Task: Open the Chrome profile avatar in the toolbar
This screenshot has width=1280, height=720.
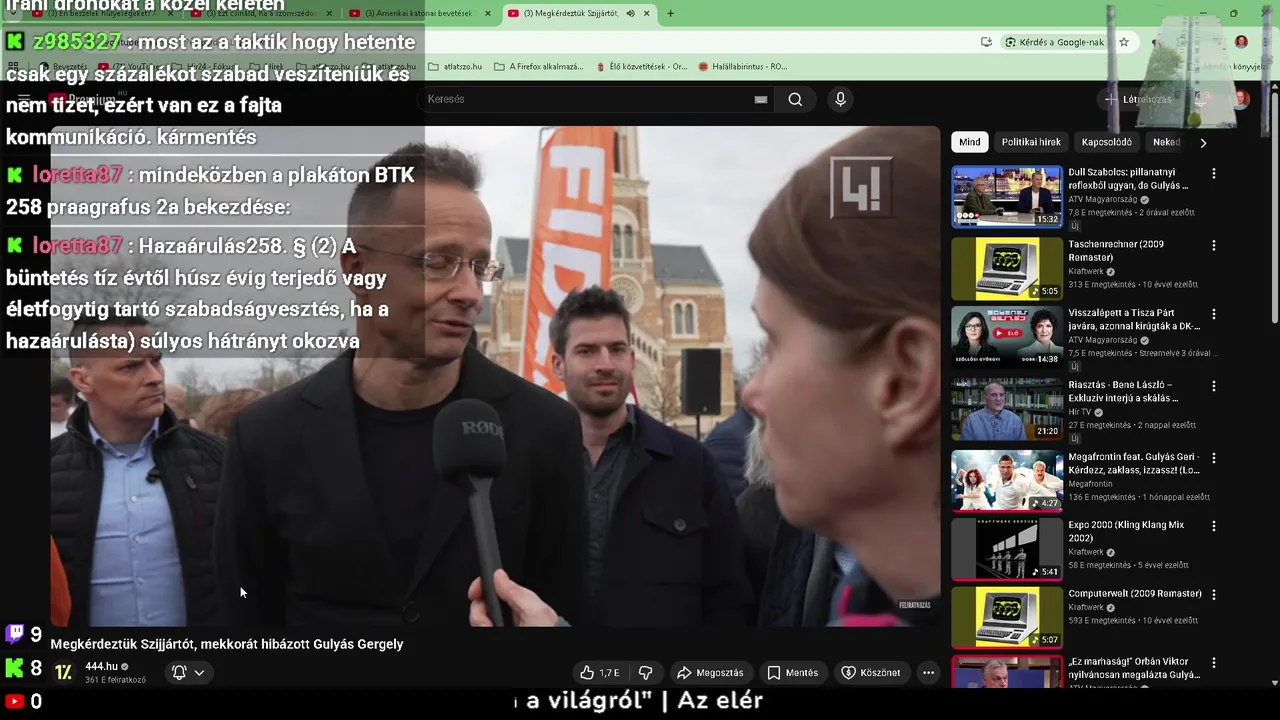Action: pos(1241,42)
